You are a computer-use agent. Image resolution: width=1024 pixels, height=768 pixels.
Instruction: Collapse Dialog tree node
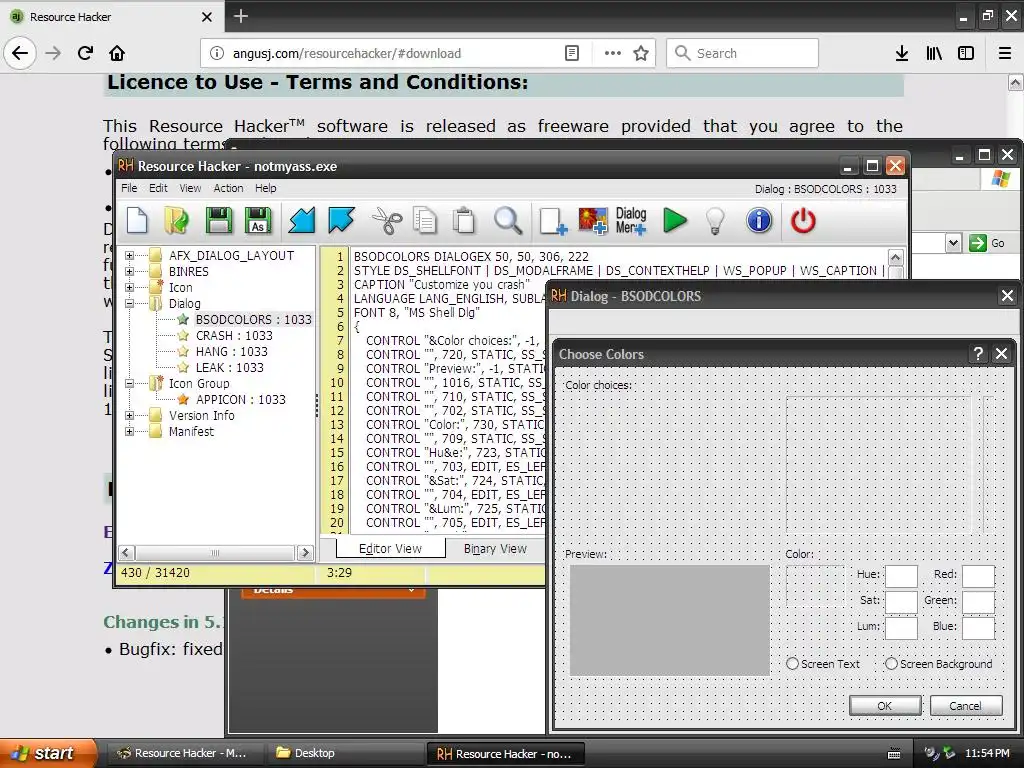click(129, 303)
